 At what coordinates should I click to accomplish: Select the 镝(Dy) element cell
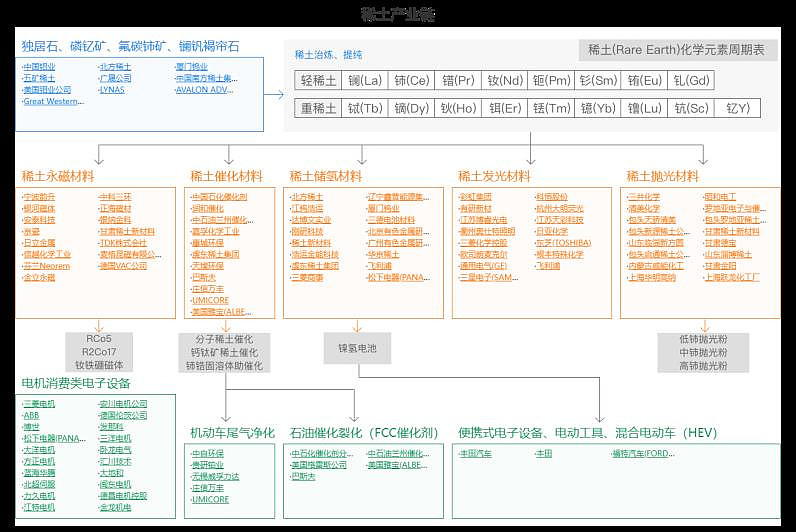(x=411, y=108)
